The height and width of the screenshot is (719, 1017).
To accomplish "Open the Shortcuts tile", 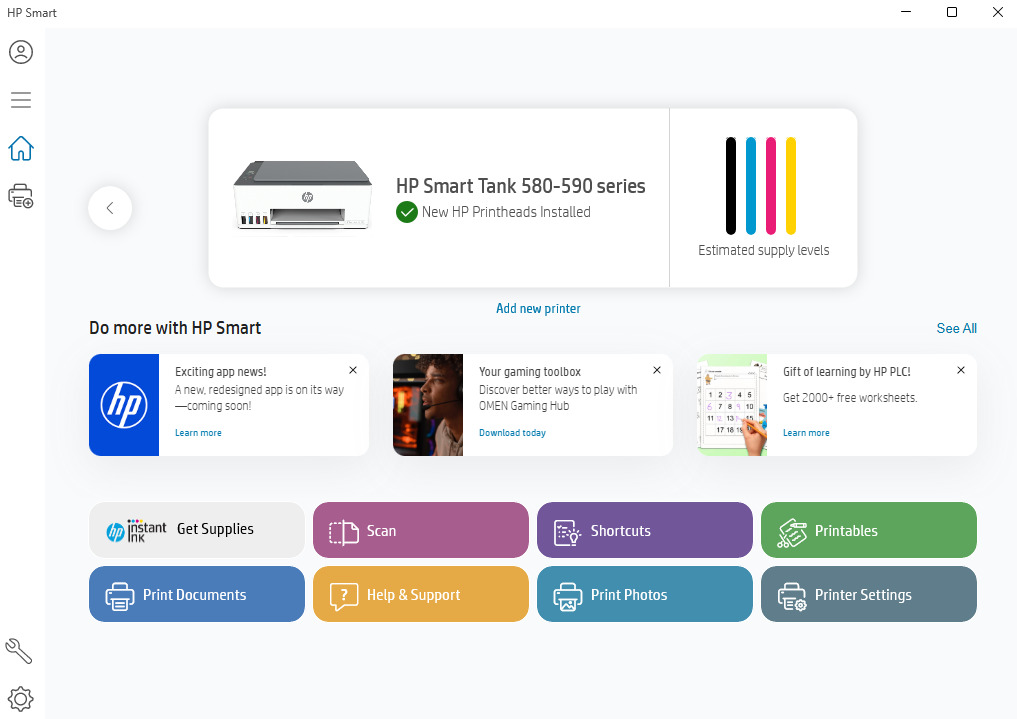I will point(644,530).
